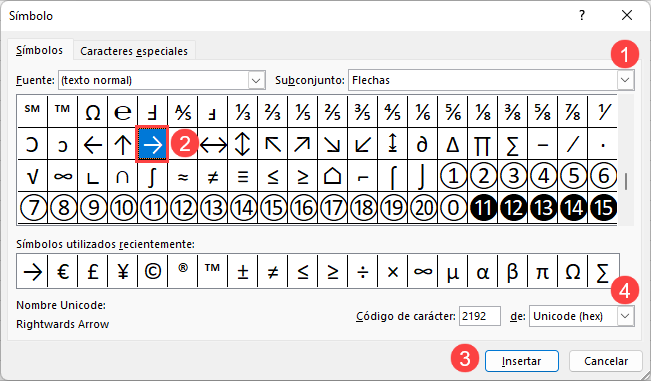Open the Fuente font dropdown
Image resolution: width=651 pixels, height=381 pixels.
257,80
